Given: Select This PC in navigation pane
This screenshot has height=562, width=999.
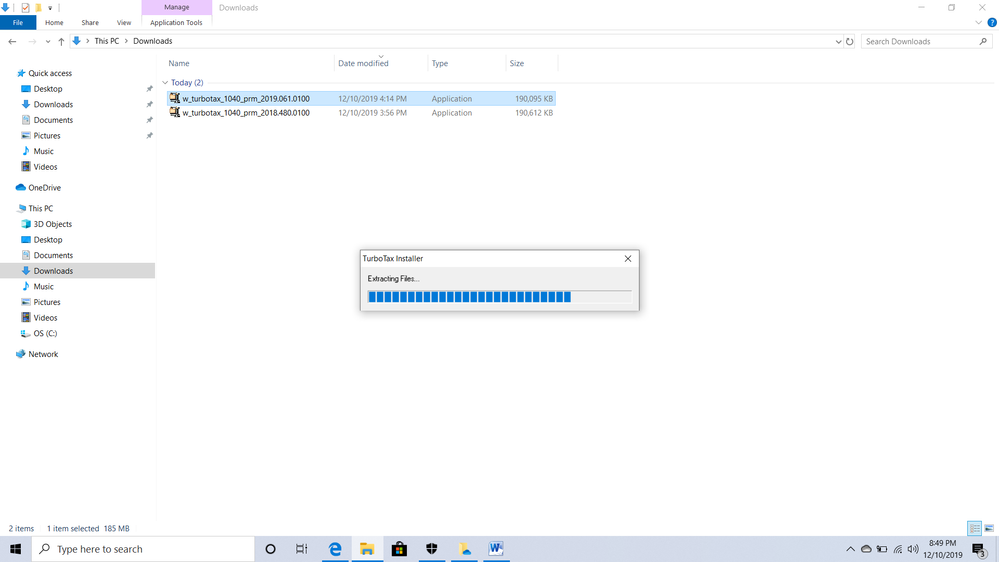Looking at the screenshot, I should pos(40,208).
